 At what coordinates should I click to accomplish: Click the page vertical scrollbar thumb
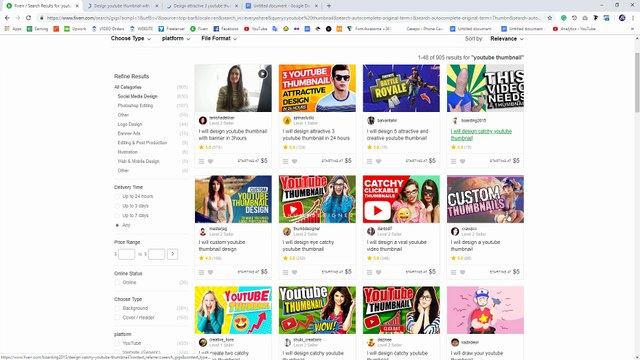(637, 82)
